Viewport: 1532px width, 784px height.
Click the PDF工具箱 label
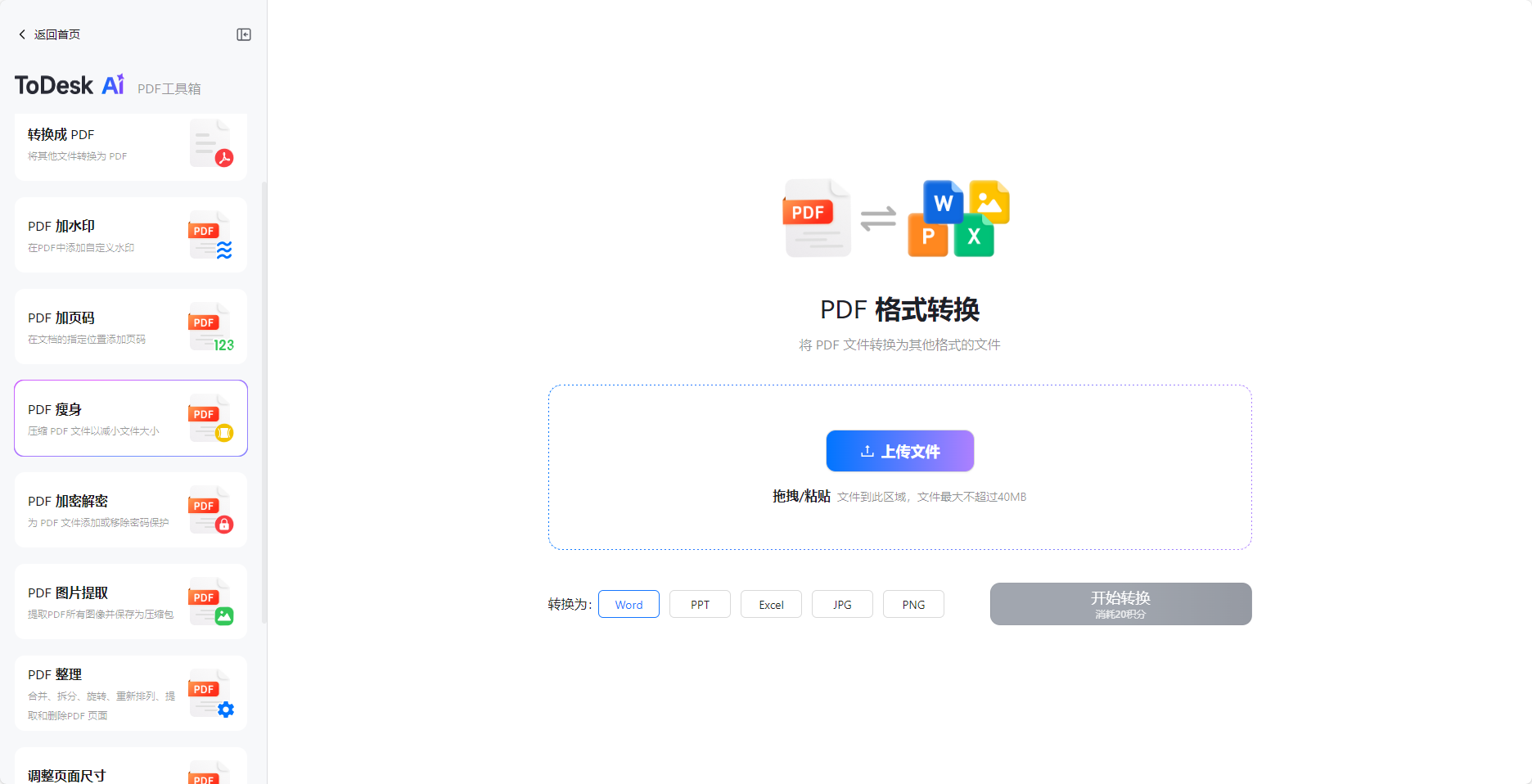(x=169, y=88)
